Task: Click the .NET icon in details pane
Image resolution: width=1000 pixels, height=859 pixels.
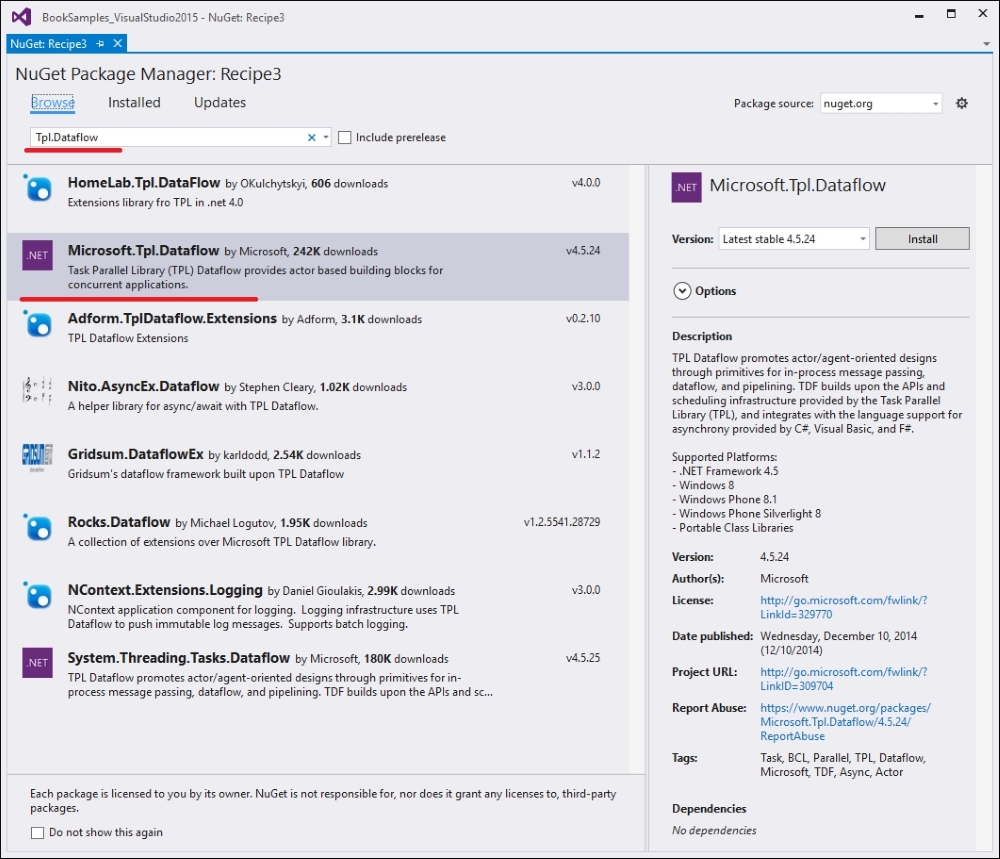Action: point(686,187)
